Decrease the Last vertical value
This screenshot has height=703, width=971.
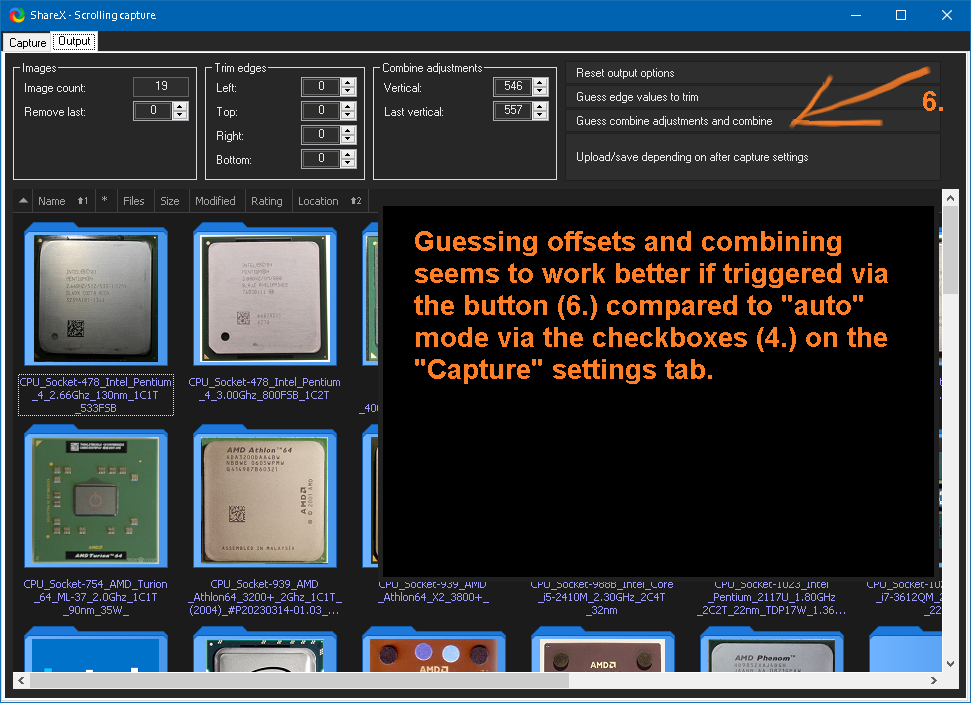pos(541,115)
